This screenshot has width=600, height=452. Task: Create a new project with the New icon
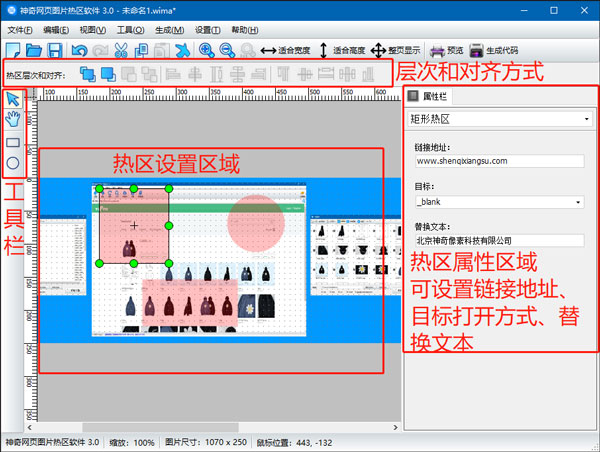(x=13, y=50)
